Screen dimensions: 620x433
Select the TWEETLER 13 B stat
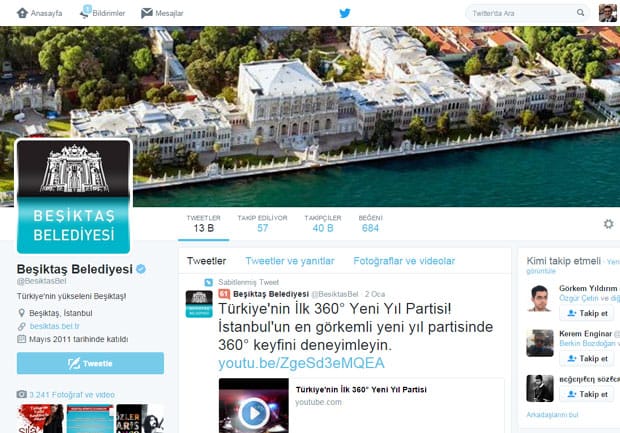[203, 224]
